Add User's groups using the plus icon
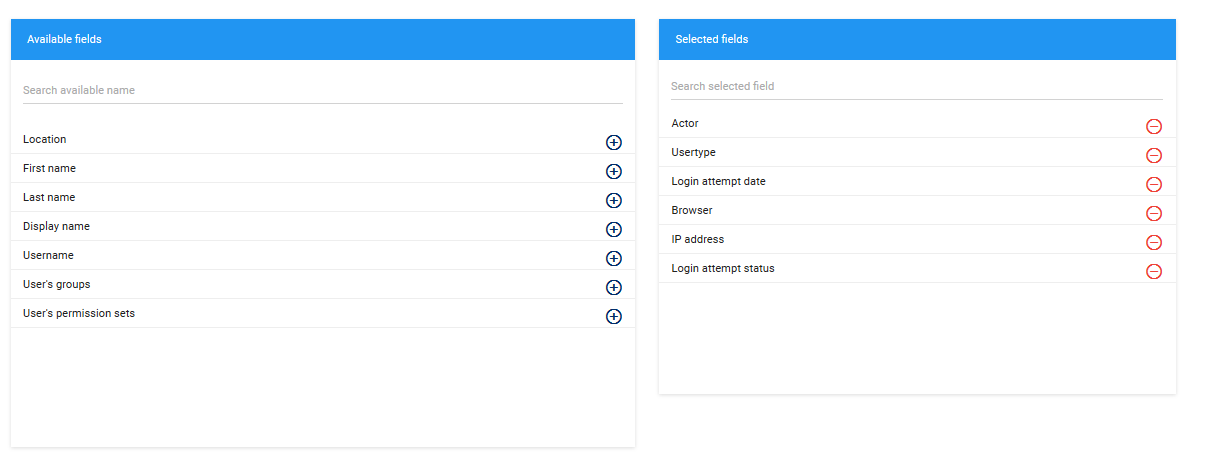 tap(614, 288)
